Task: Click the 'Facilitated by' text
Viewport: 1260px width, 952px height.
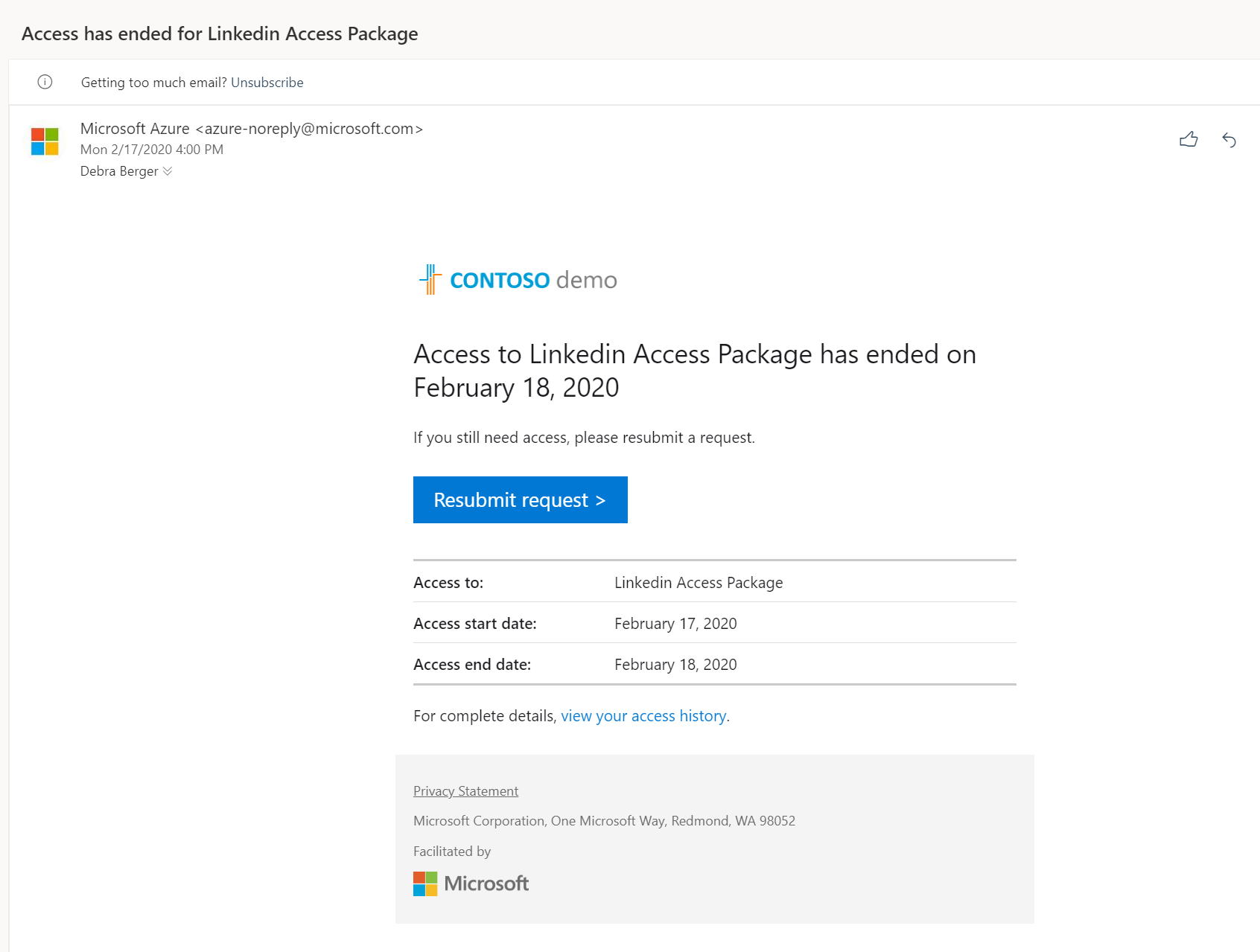Action: point(452,852)
